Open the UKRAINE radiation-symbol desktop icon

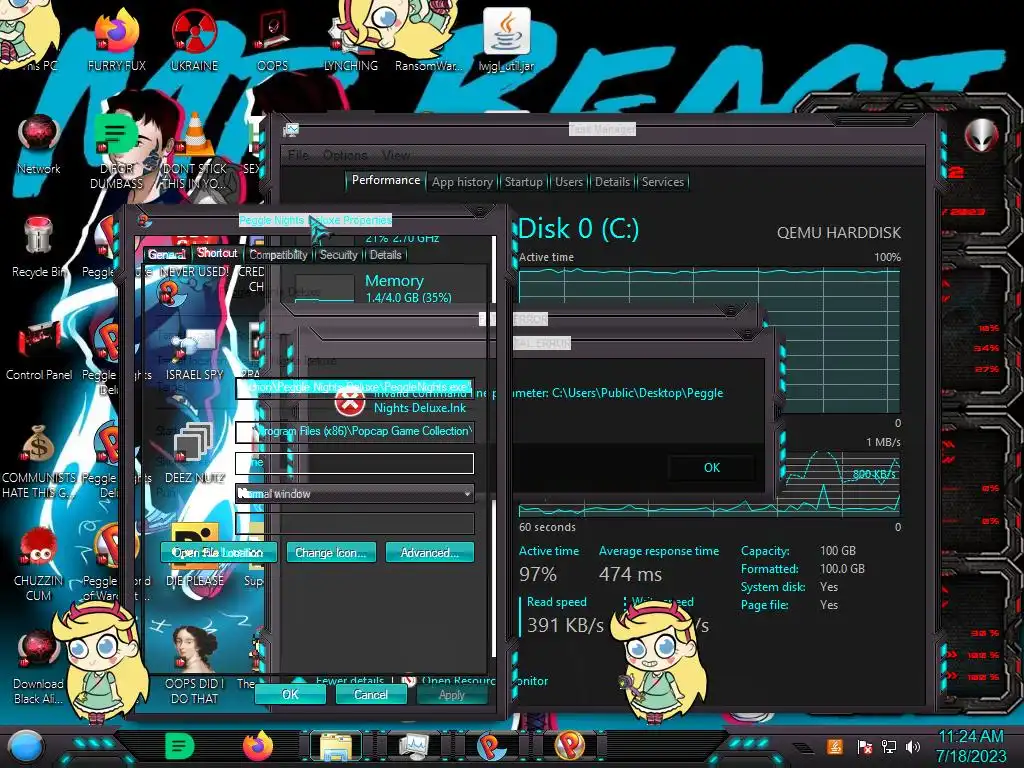tap(194, 39)
